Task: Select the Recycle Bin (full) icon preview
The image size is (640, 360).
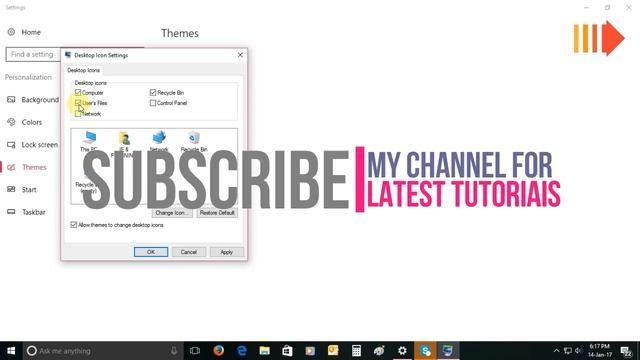Action: (x=194, y=141)
